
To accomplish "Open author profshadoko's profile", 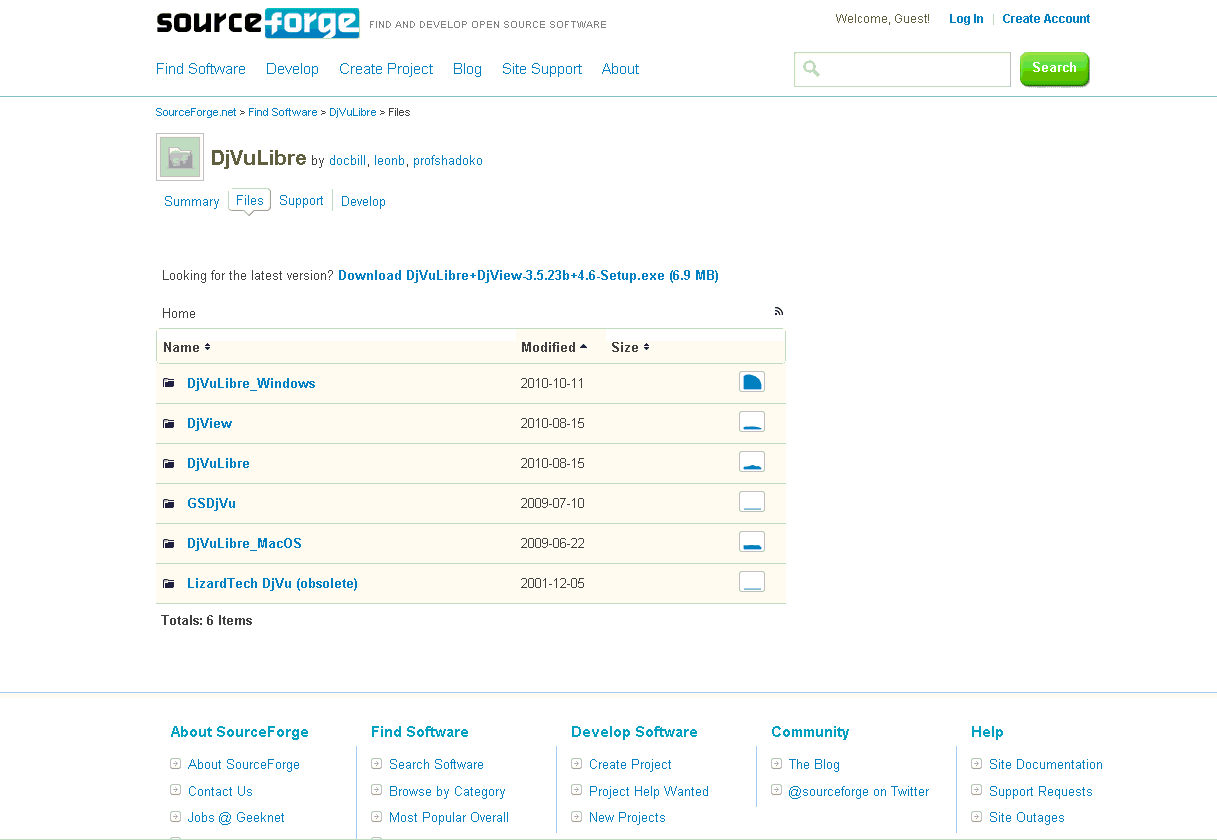I will click(x=448, y=160).
